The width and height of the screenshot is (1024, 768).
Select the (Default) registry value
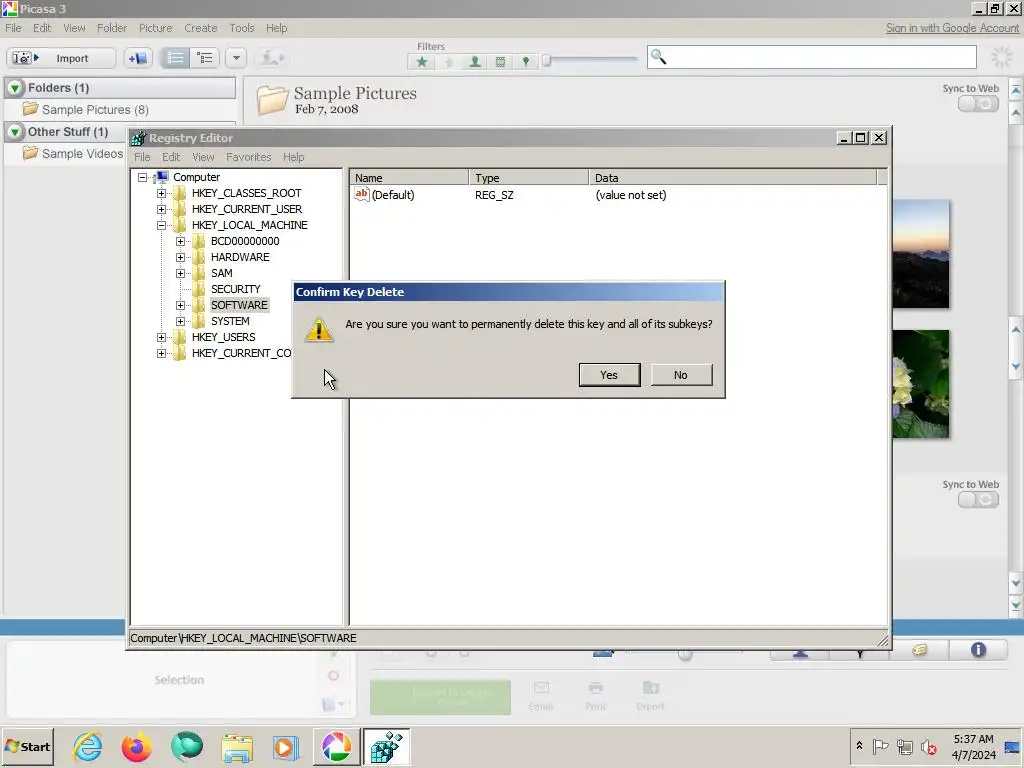[392, 195]
